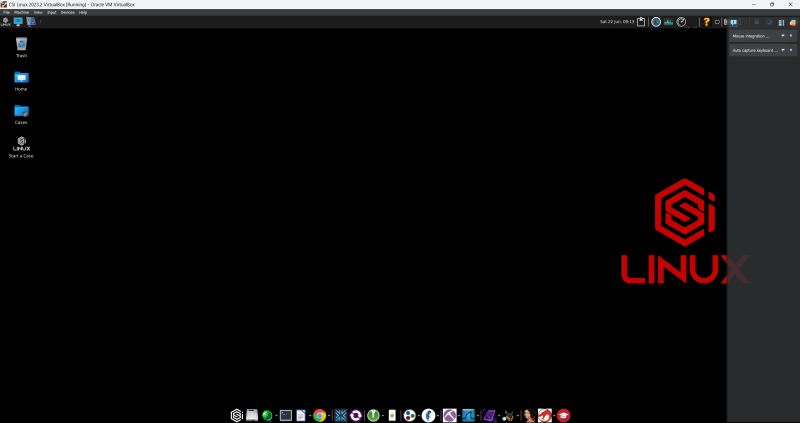Launch the Start a Case desktop shortcut
The height and width of the screenshot is (423, 800).
point(21,147)
